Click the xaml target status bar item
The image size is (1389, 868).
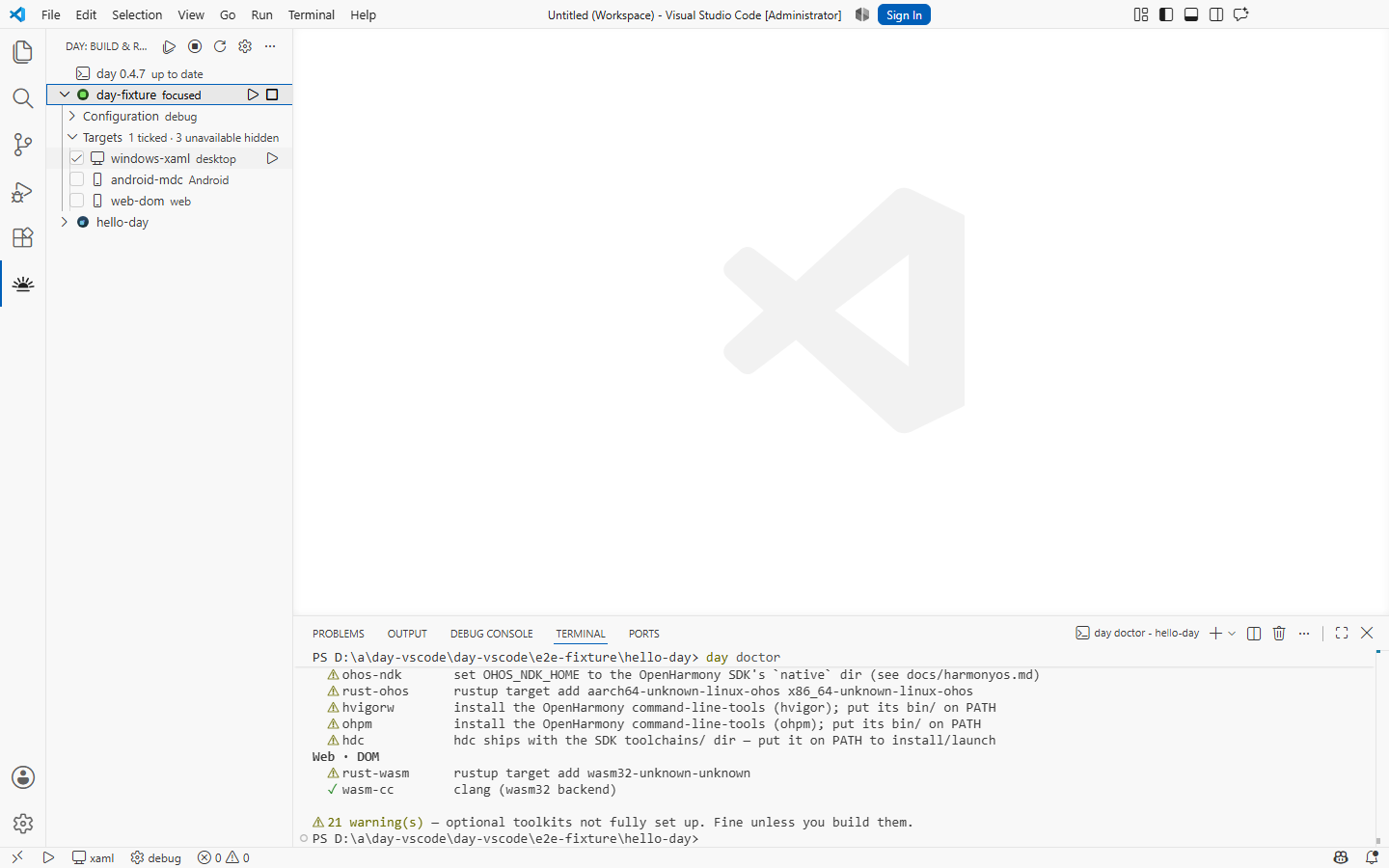tap(94, 857)
